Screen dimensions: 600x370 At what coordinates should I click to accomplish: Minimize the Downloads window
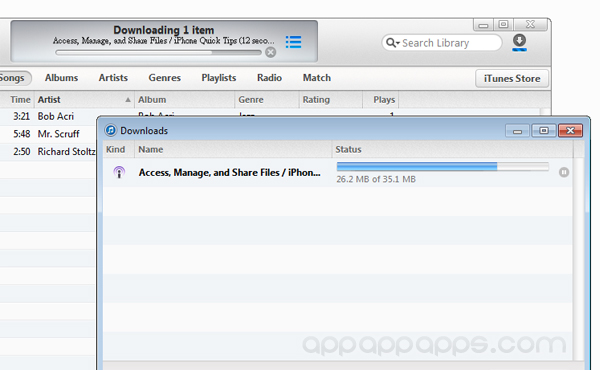pyautogui.click(x=517, y=131)
